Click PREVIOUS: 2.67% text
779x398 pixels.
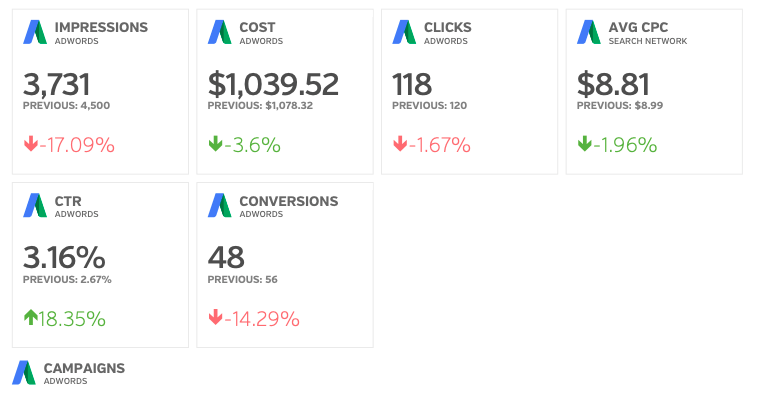pos(67,279)
